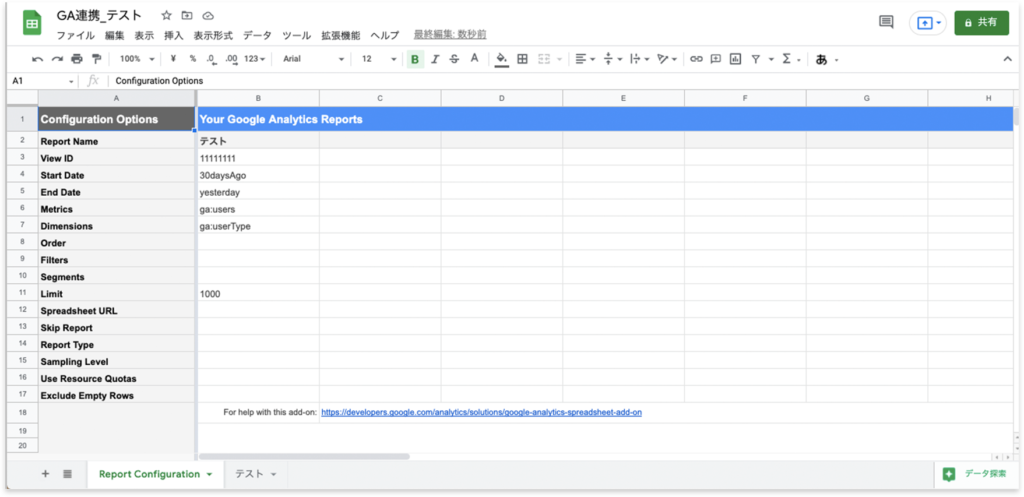Viewport: 1024px width, 497px height.
Task: Insert a chart using toolbar icon
Action: point(735,59)
